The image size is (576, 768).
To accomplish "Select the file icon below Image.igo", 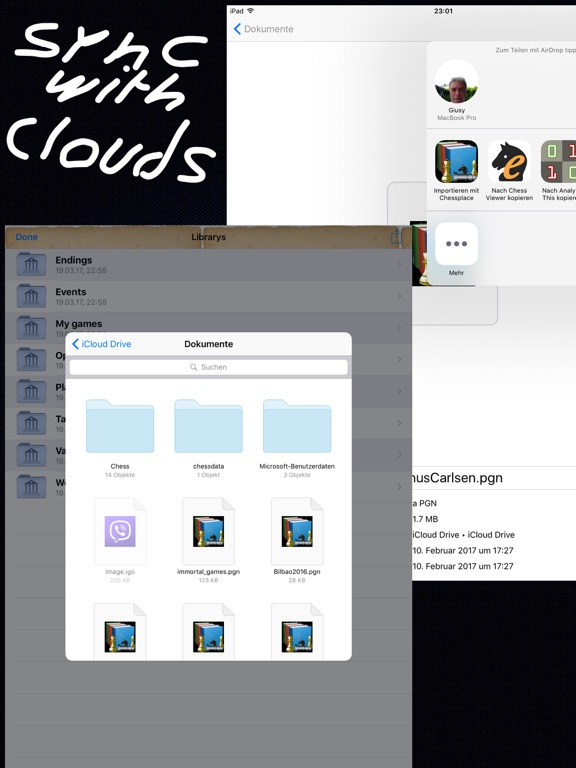I will pyautogui.click(x=120, y=632).
